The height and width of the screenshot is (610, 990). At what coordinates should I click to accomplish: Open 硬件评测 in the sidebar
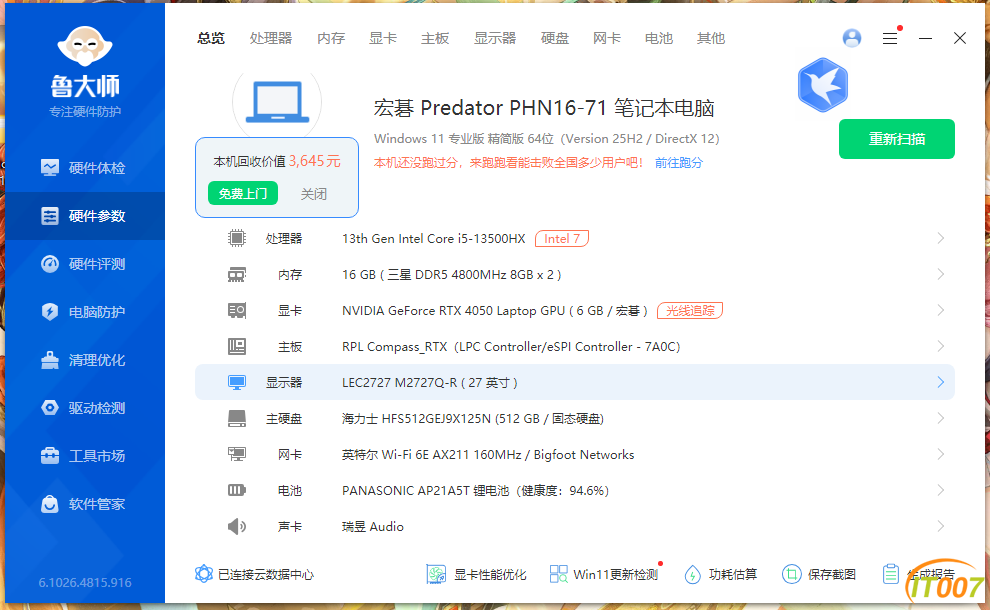pos(85,264)
